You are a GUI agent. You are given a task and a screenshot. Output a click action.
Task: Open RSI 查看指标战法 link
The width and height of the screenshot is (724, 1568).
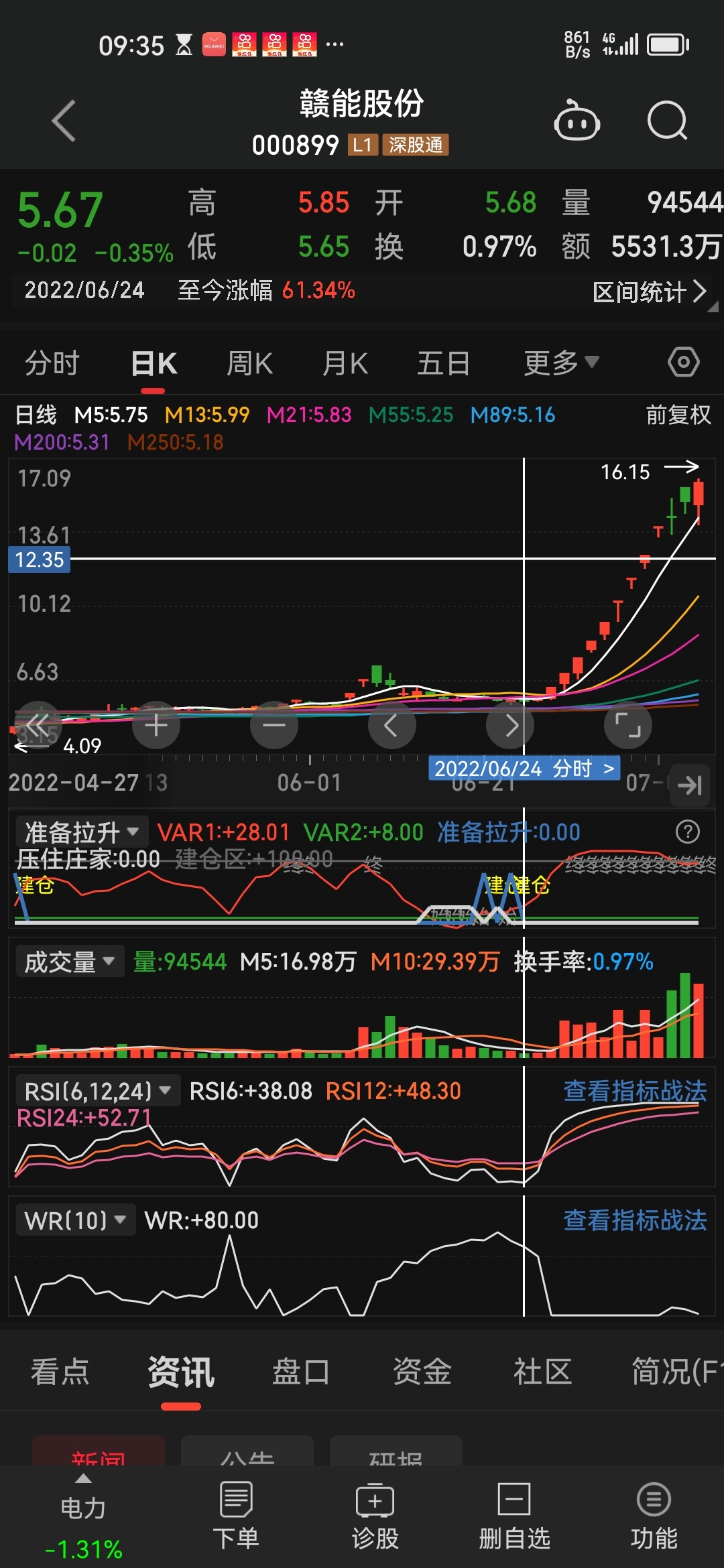[635, 1091]
